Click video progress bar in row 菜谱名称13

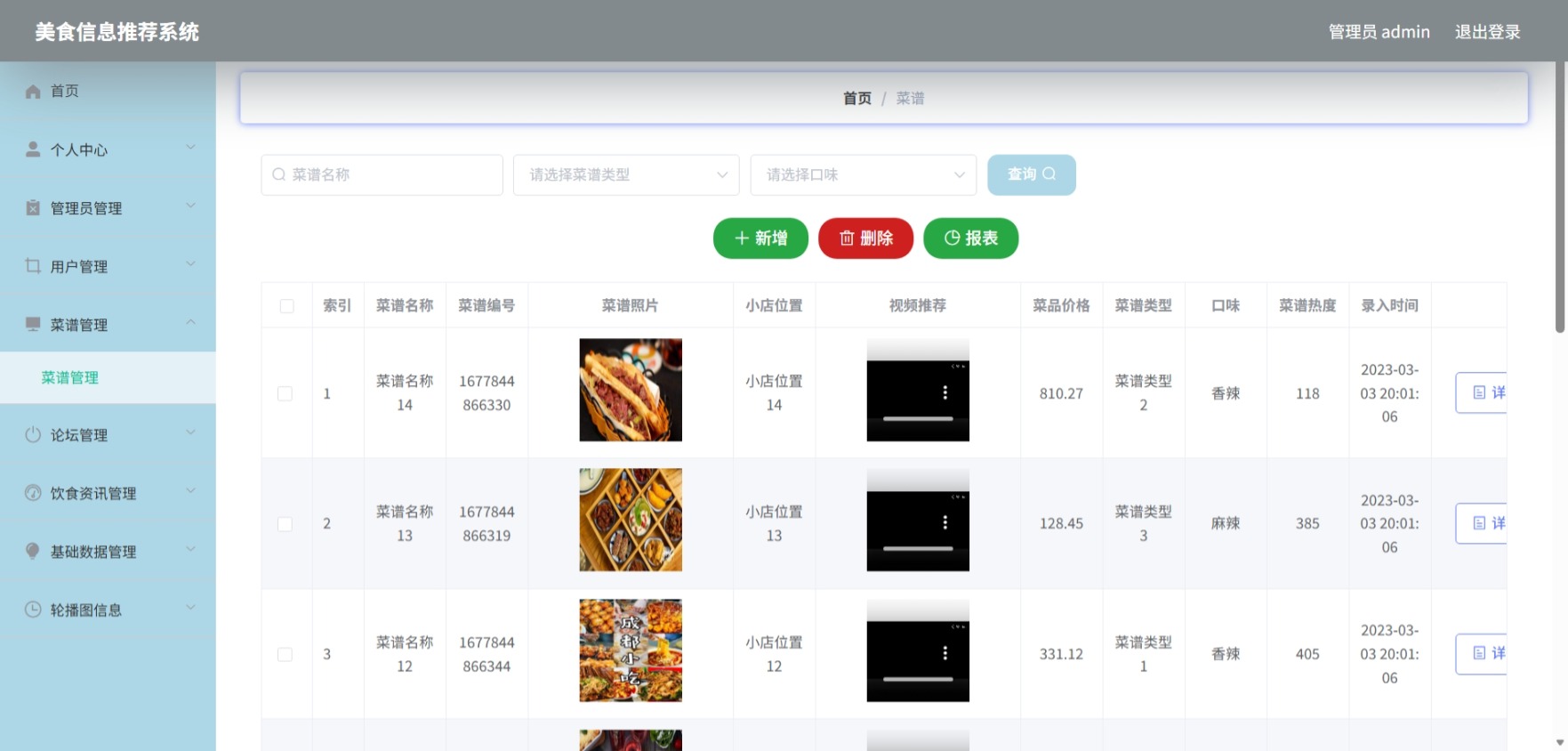[918, 548]
